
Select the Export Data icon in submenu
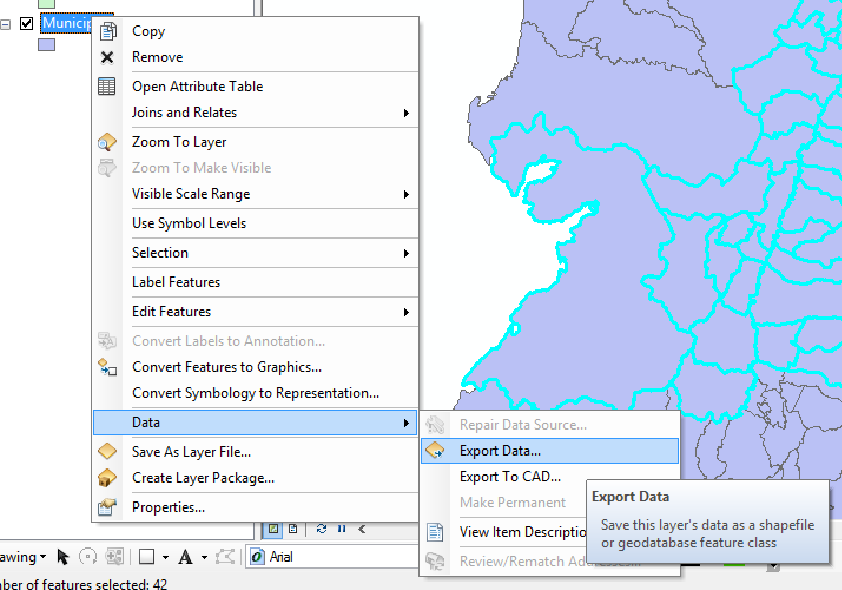click(435, 451)
